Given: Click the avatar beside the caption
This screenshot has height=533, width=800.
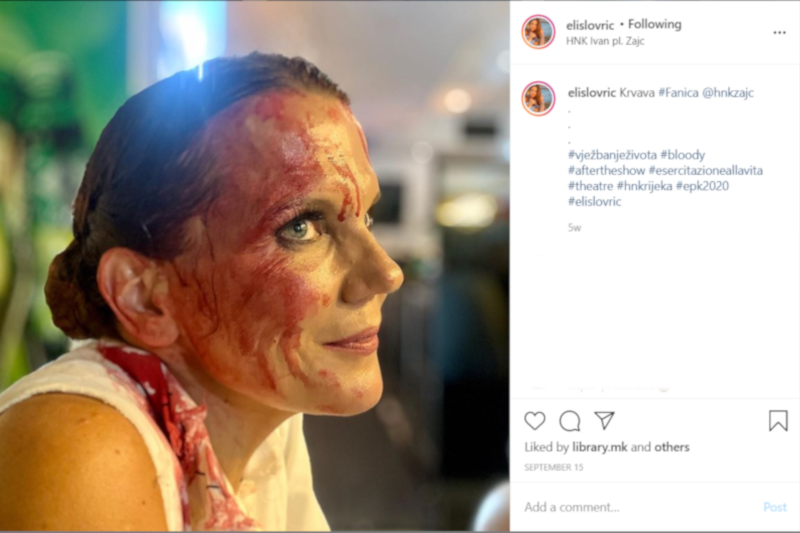Looking at the screenshot, I should tap(538, 98).
